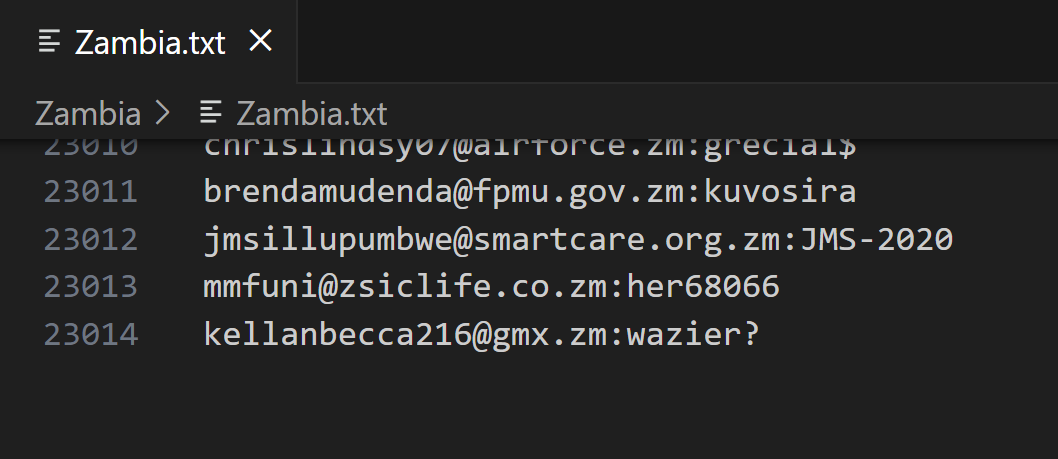
Task: Click the file icon in the breadcrumb bar
Action: (210, 113)
